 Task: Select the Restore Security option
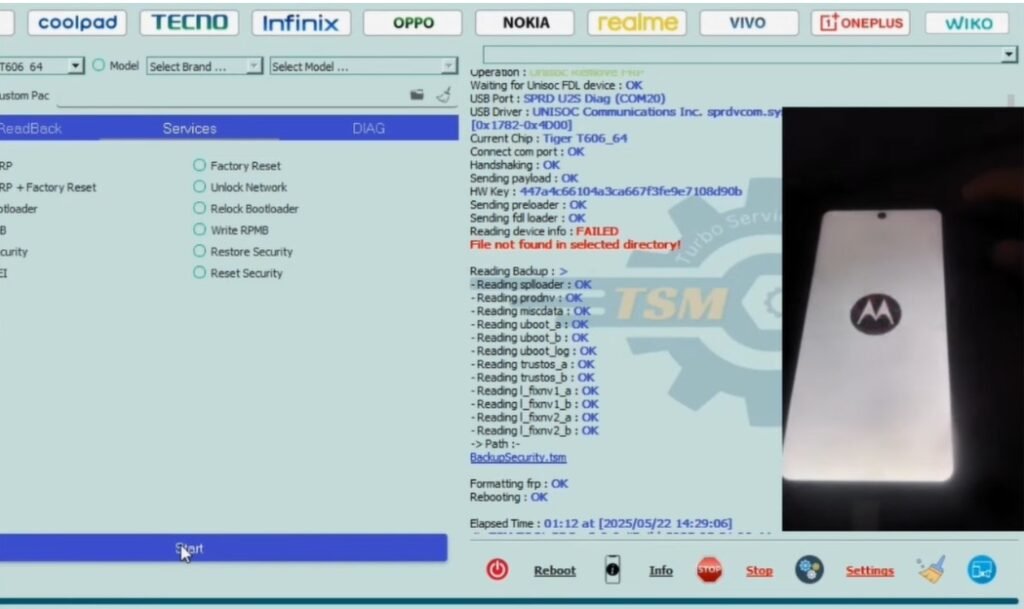pos(199,251)
